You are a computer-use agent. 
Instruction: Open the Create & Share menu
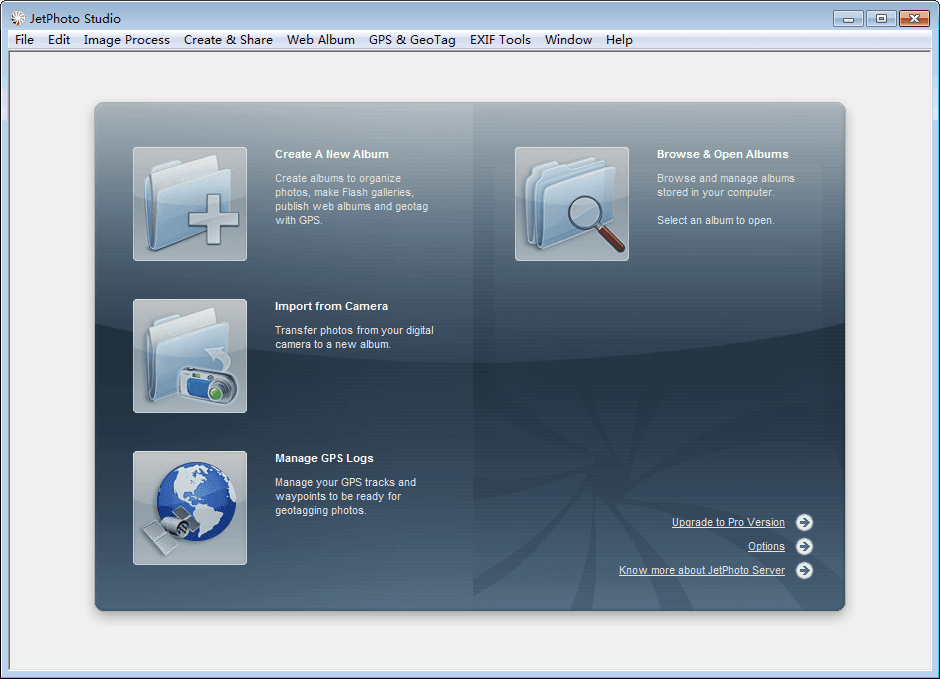pos(228,40)
